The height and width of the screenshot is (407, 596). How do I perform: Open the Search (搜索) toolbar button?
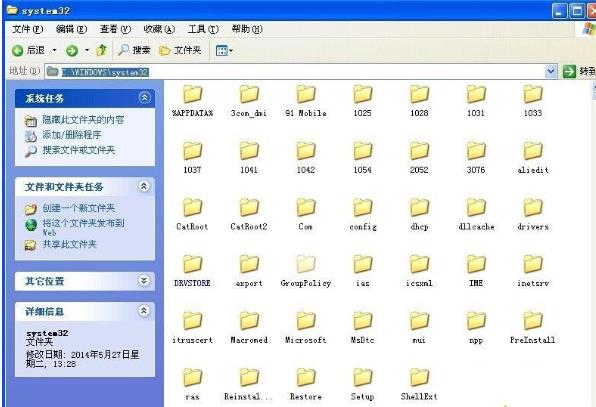[x=135, y=50]
